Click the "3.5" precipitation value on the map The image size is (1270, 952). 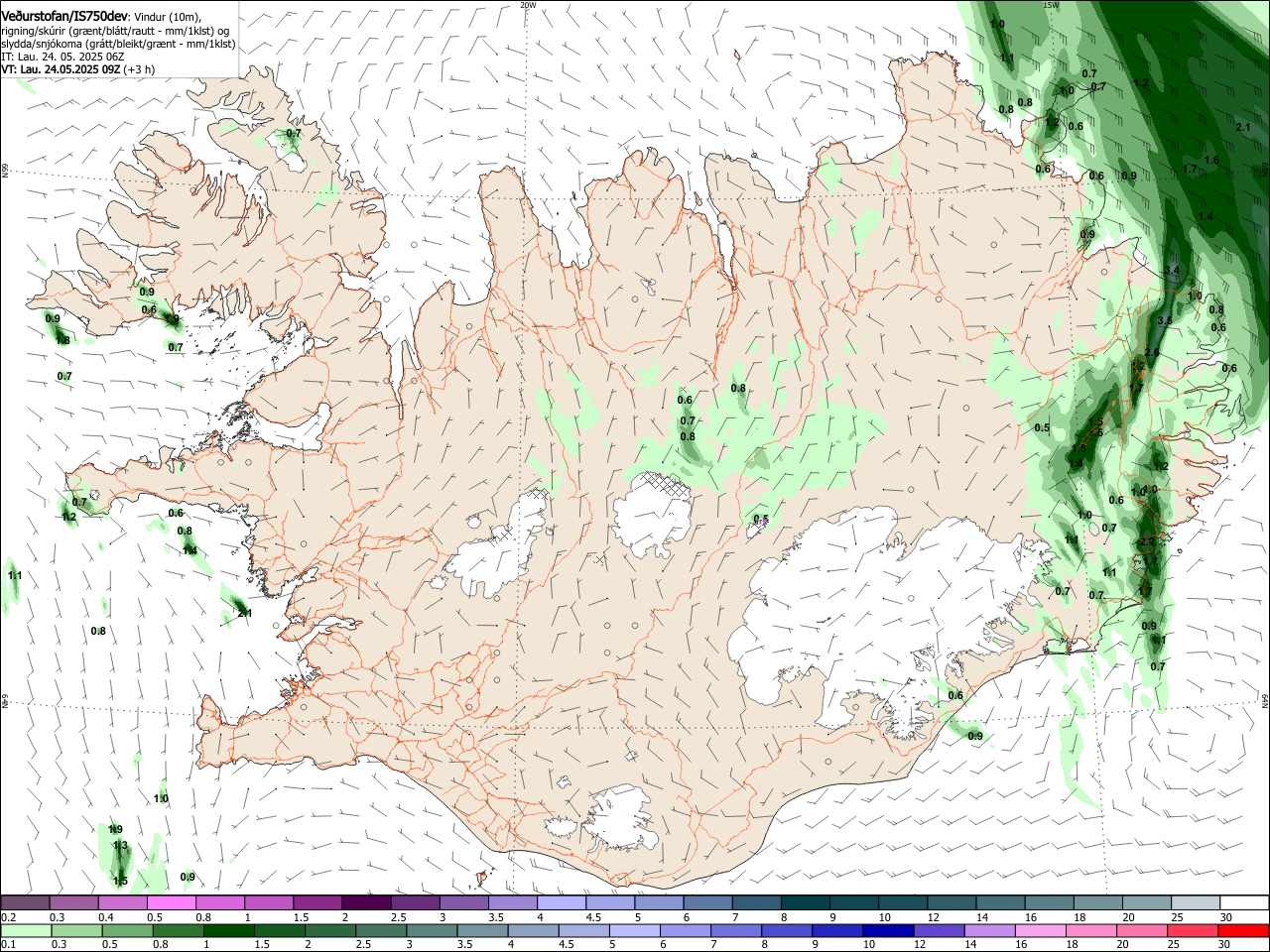[1165, 320]
